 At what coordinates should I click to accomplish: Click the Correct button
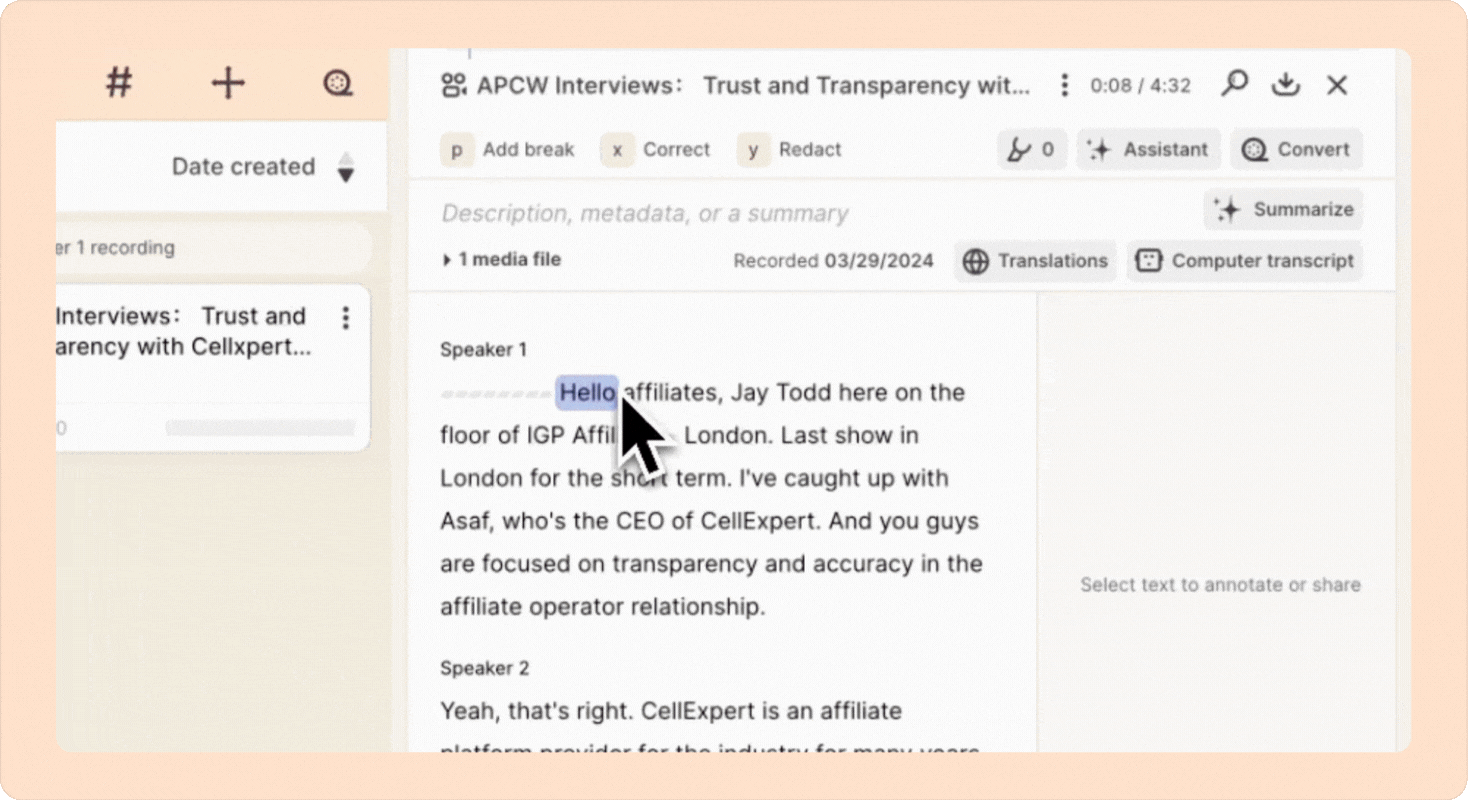tap(655, 150)
